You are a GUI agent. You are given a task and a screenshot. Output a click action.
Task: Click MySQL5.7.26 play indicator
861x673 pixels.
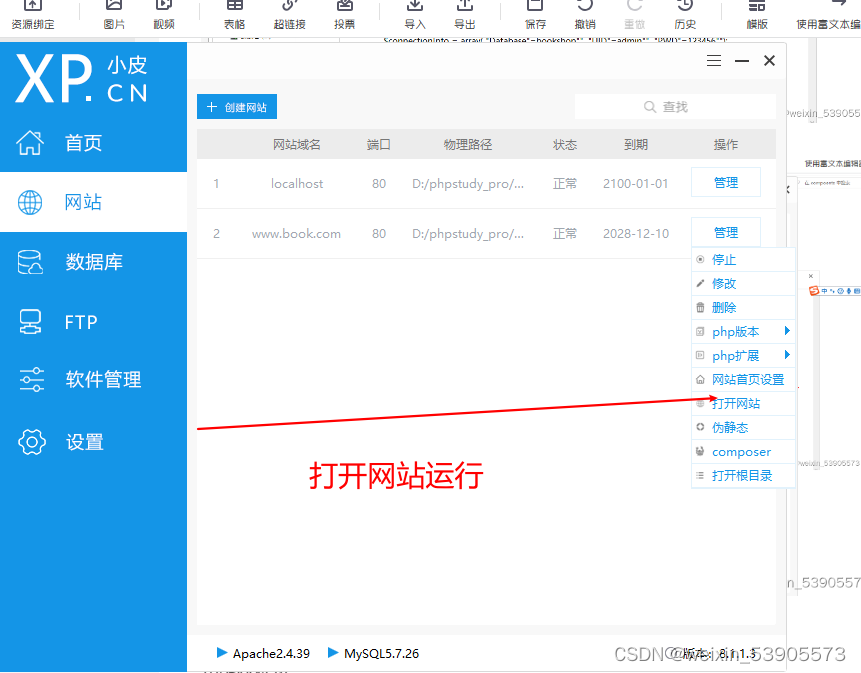point(332,653)
